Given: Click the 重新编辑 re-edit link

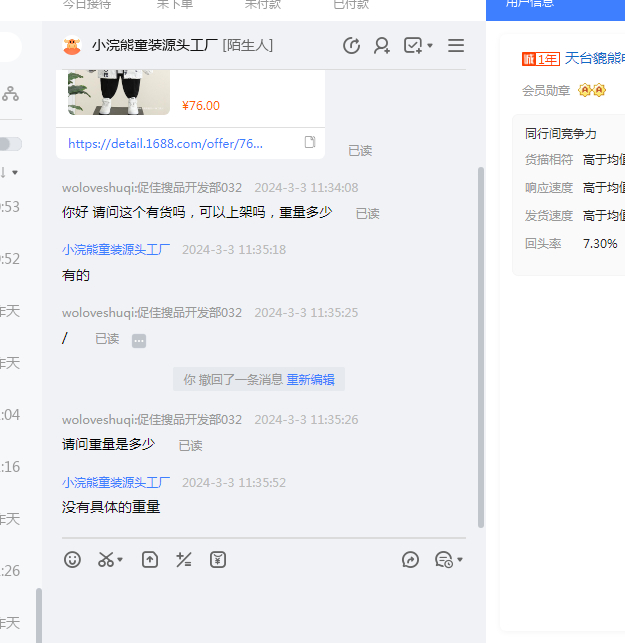Looking at the screenshot, I should click(311, 380).
